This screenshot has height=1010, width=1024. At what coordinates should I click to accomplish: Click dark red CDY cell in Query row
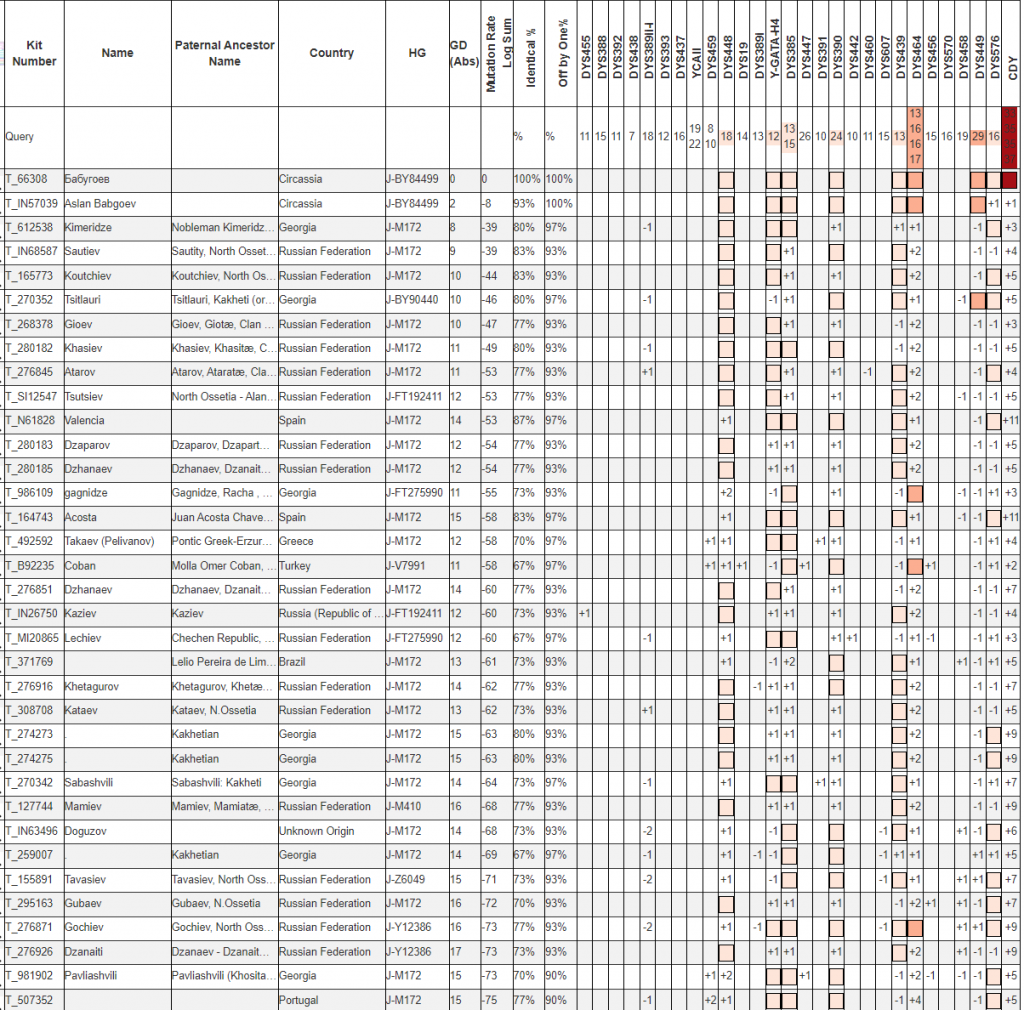[1011, 137]
